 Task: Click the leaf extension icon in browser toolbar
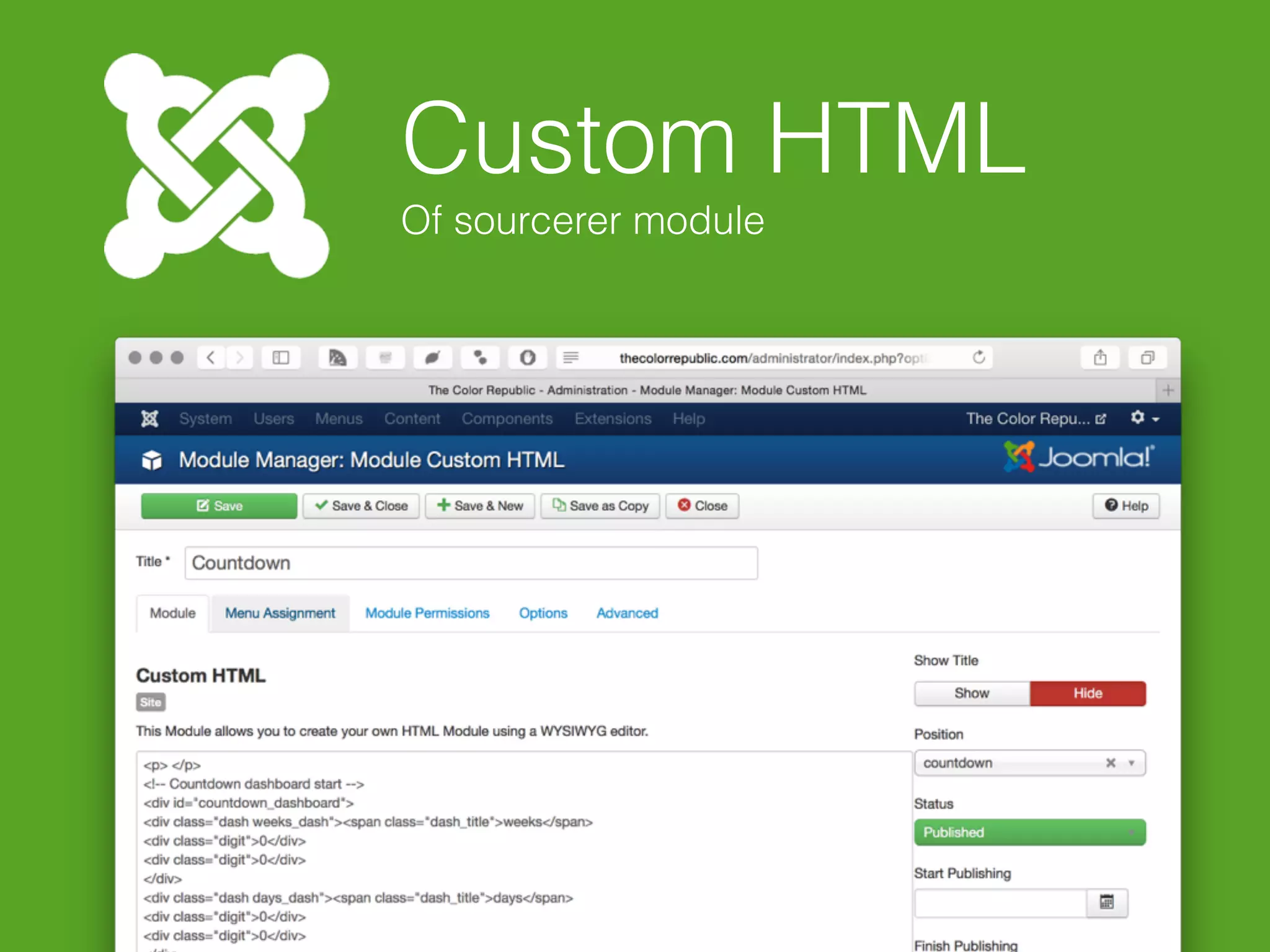[432, 358]
